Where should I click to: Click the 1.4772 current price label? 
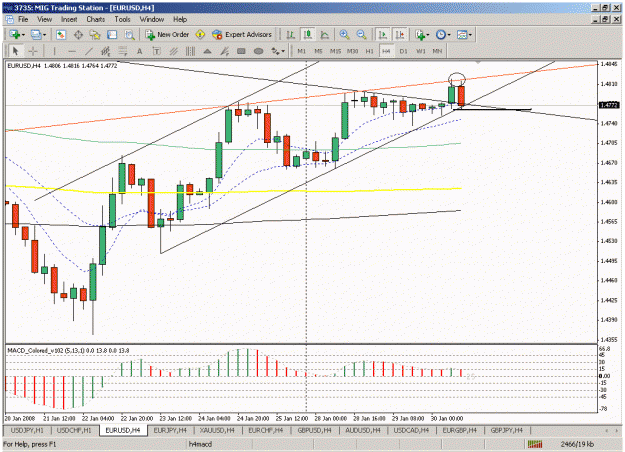coord(609,105)
